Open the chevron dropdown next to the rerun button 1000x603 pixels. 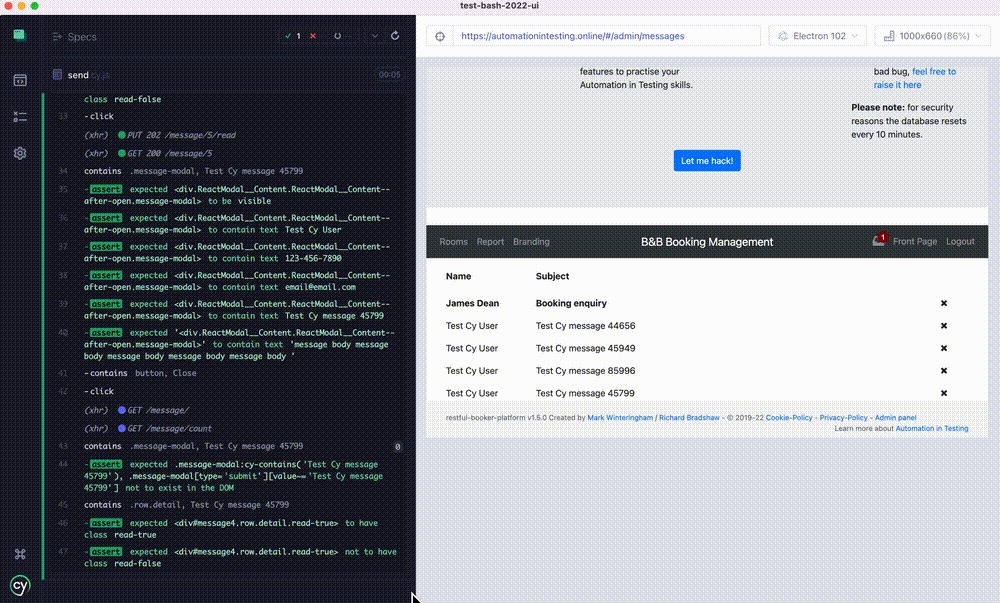coord(375,36)
